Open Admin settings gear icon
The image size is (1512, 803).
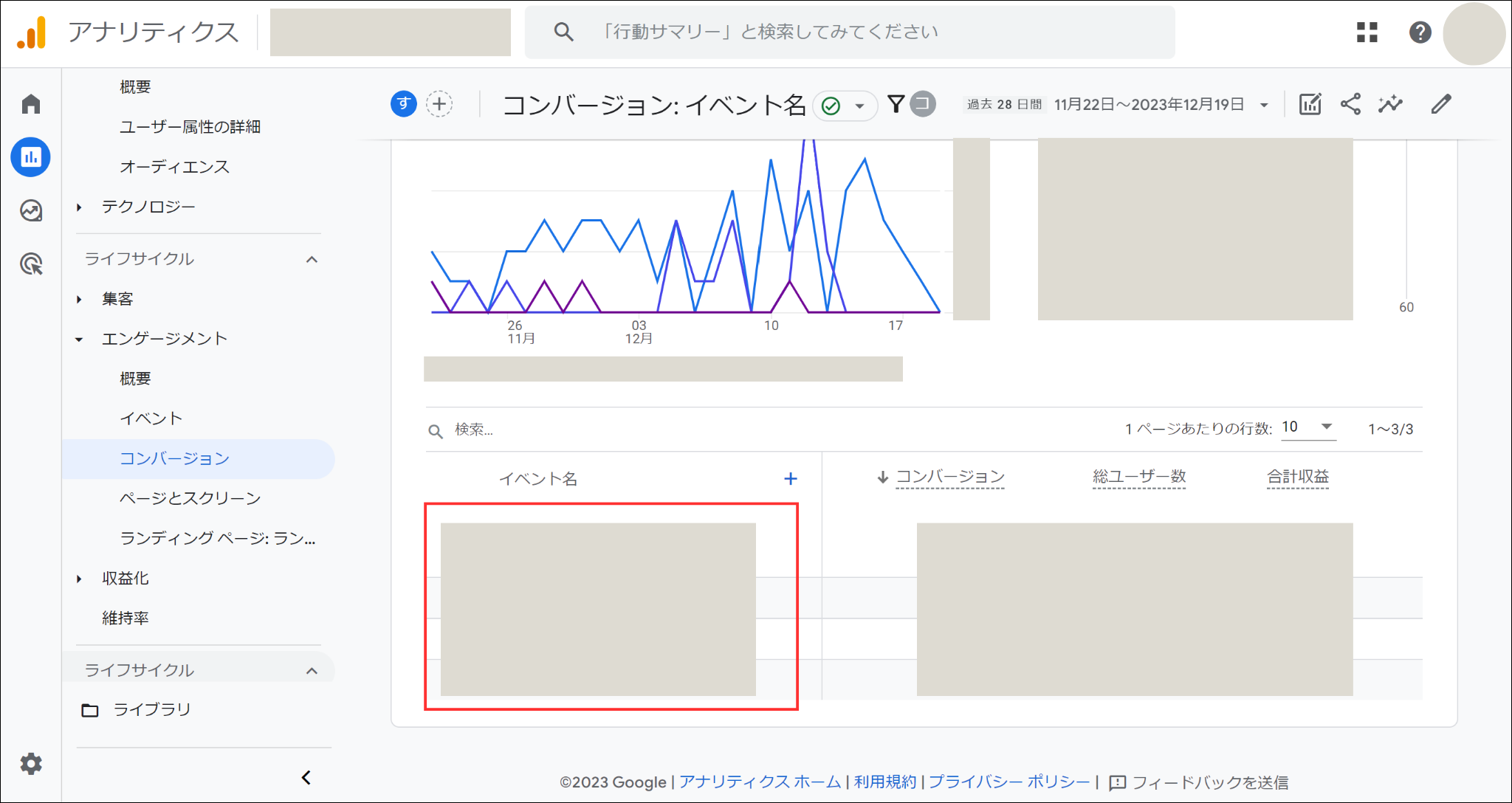(31, 763)
